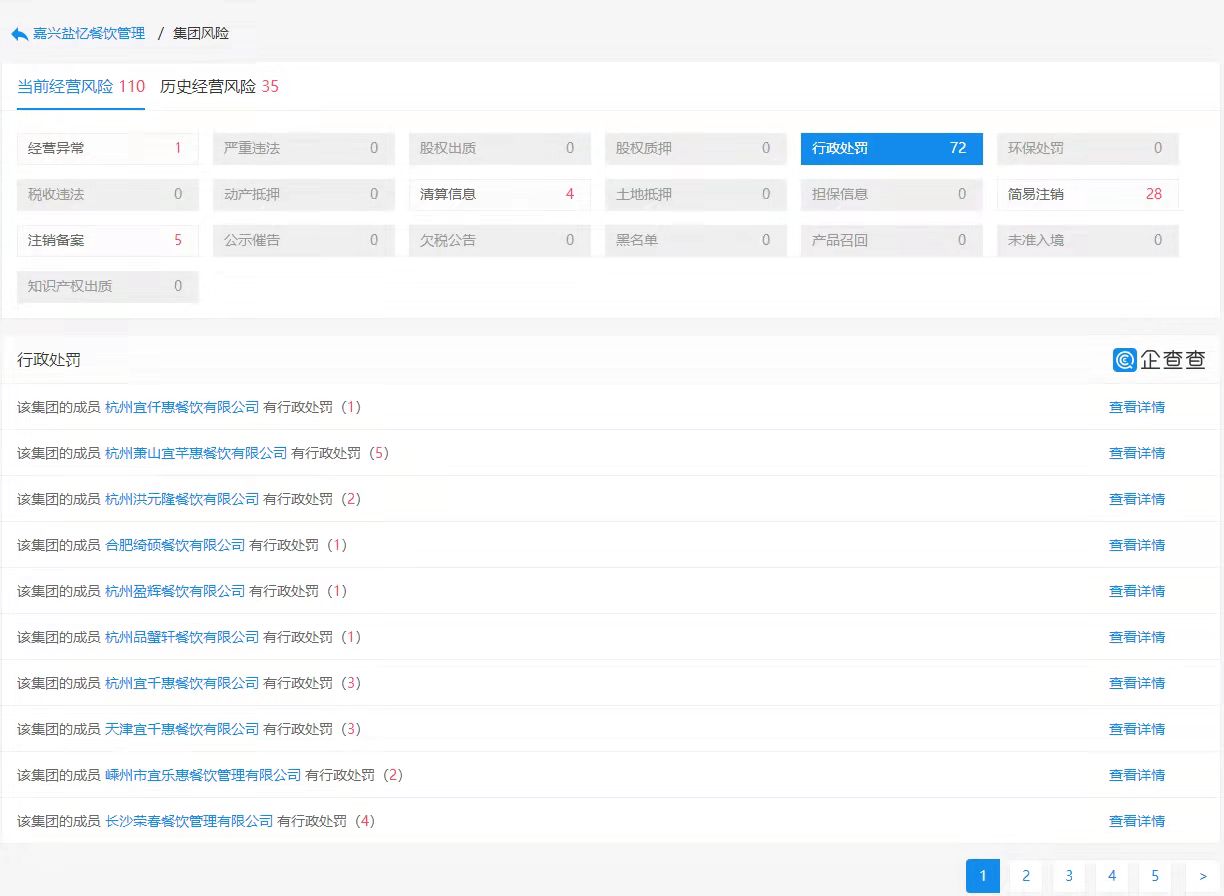The image size is (1224, 896).
Task: Click 查看详情 for 杭州宜千惠餐饮有限公司
Action: click(x=1137, y=684)
